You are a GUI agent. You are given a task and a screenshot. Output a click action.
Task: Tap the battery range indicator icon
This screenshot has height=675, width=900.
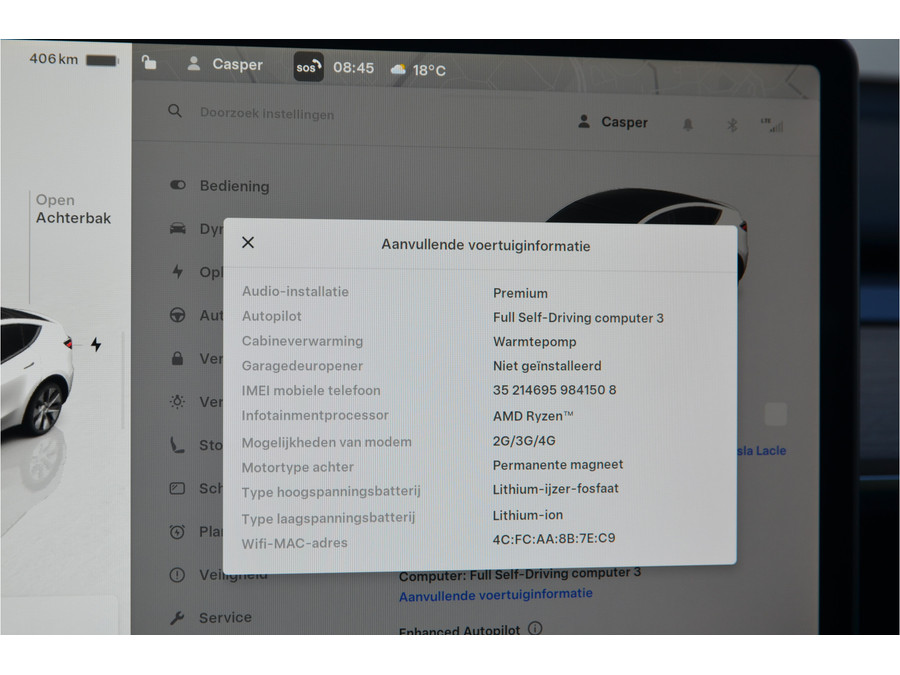(102, 60)
